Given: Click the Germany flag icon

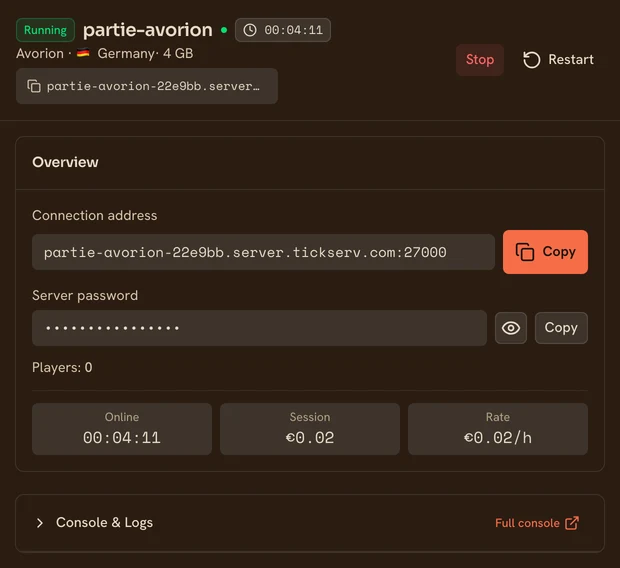Looking at the screenshot, I should click(x=83, y=53).
